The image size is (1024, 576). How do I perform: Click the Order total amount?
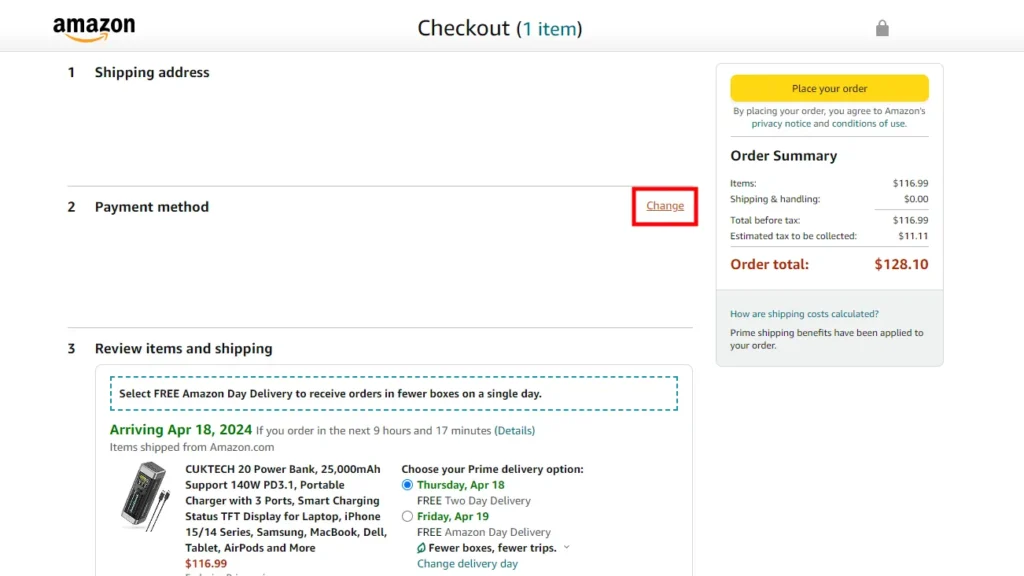pos(901,264)
